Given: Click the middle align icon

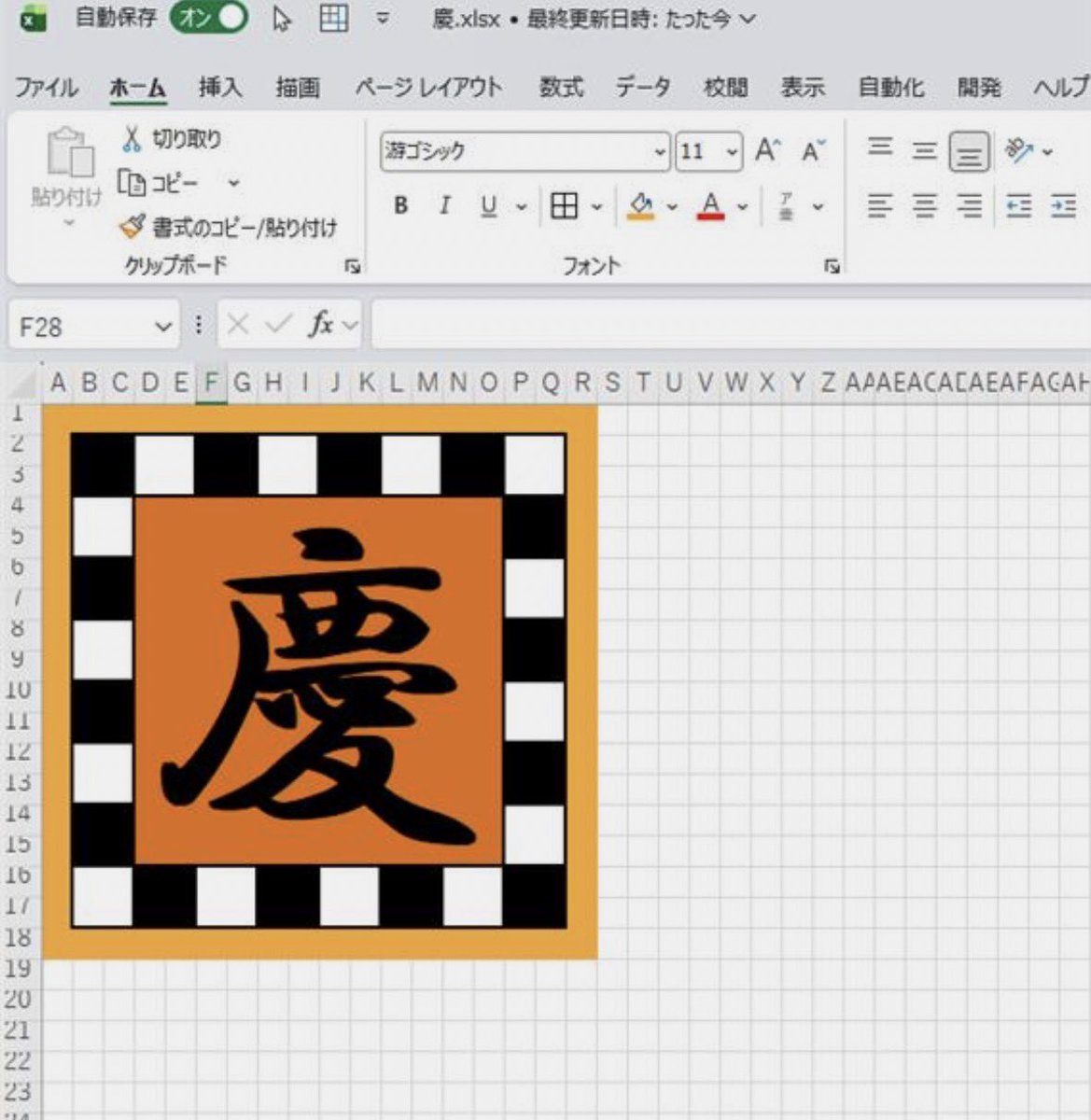Looking at the screenshot, I should [924, 150].
